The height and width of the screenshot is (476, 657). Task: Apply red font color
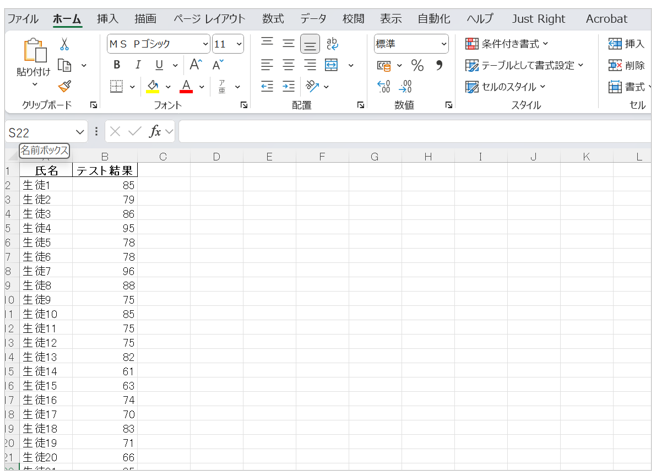[186, 87]
